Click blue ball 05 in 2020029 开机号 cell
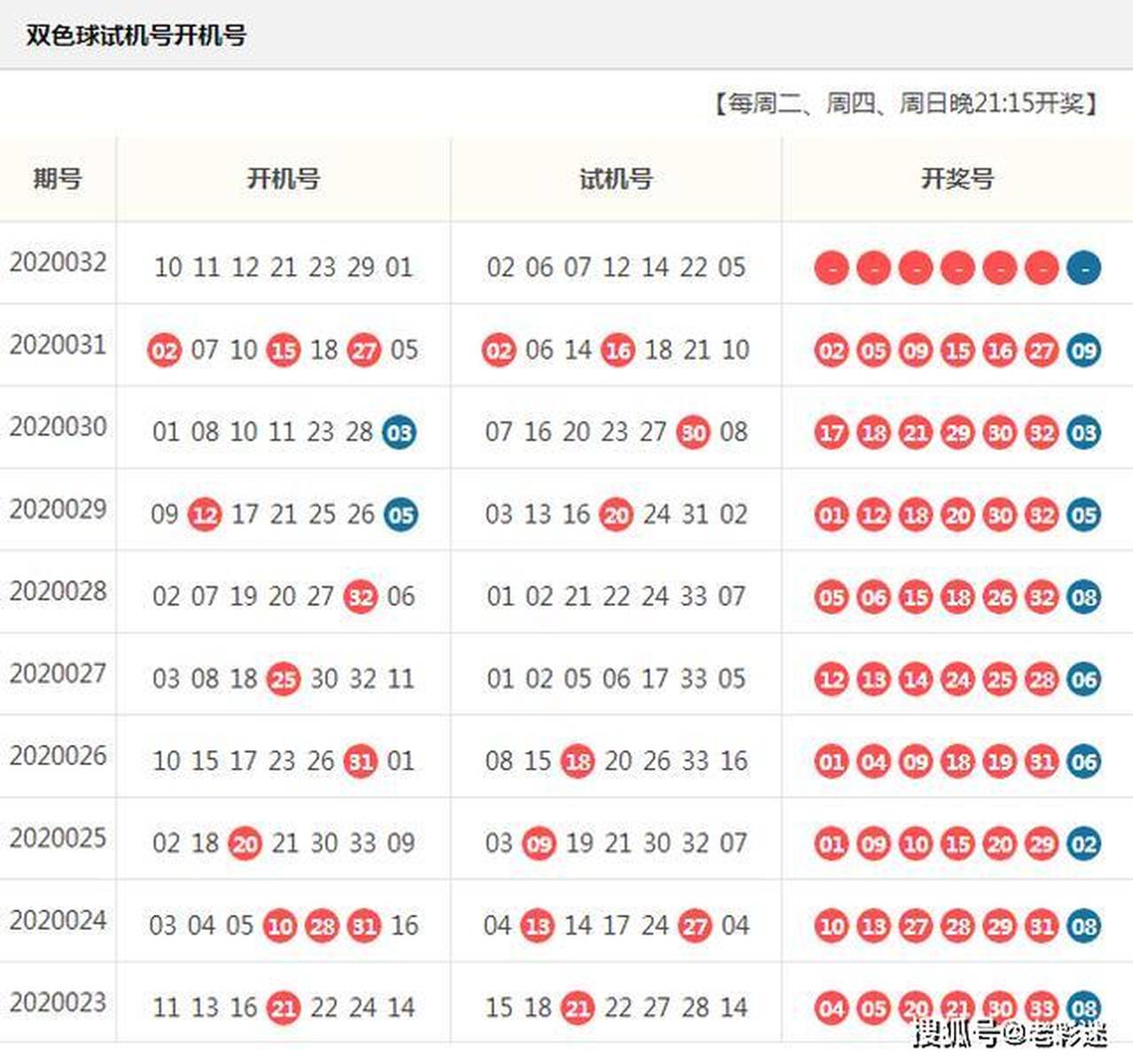Viewport: 1133px width, 1064px height. tap(401, 515)
